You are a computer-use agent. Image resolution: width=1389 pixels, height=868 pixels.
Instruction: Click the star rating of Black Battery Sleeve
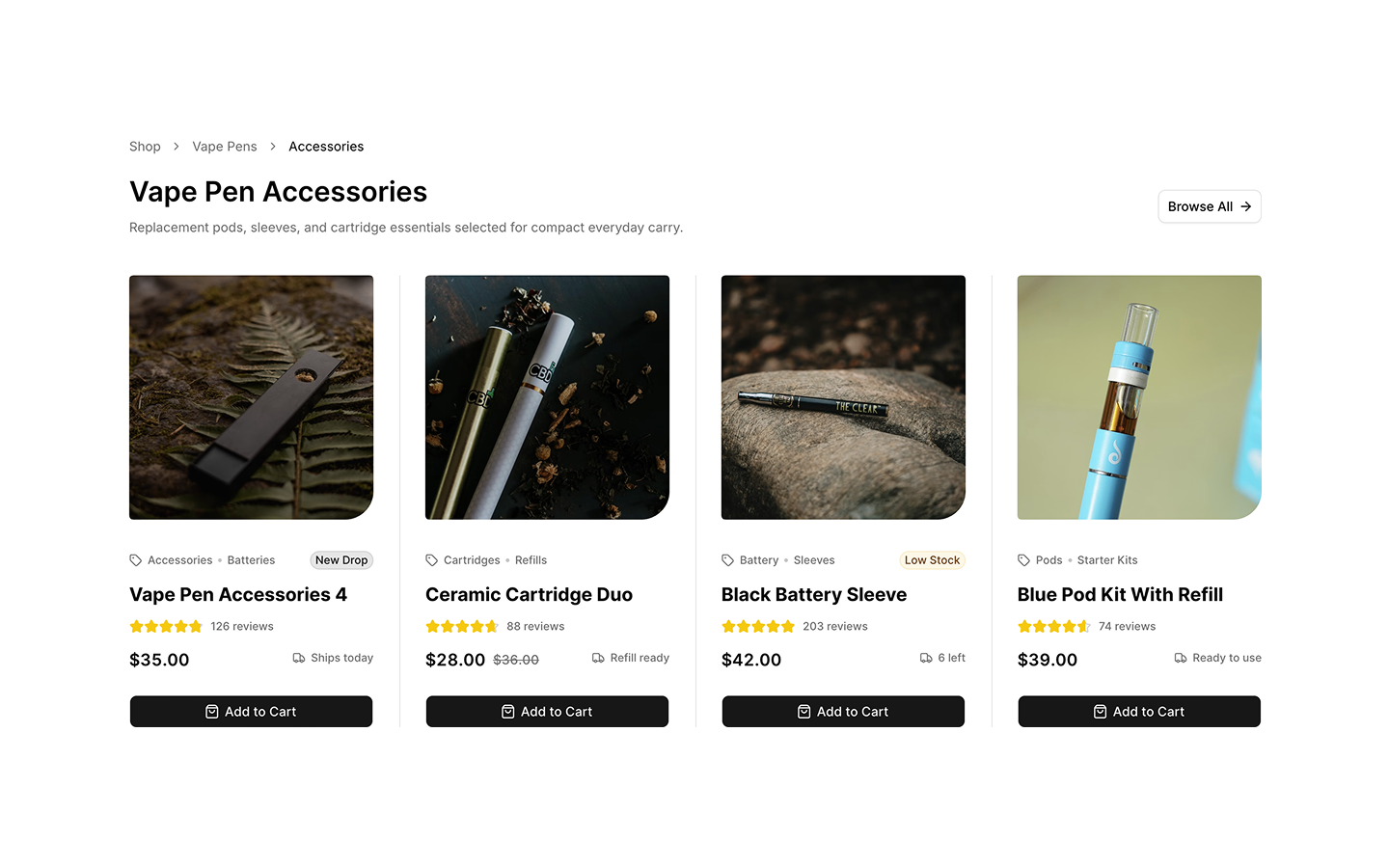758,627
